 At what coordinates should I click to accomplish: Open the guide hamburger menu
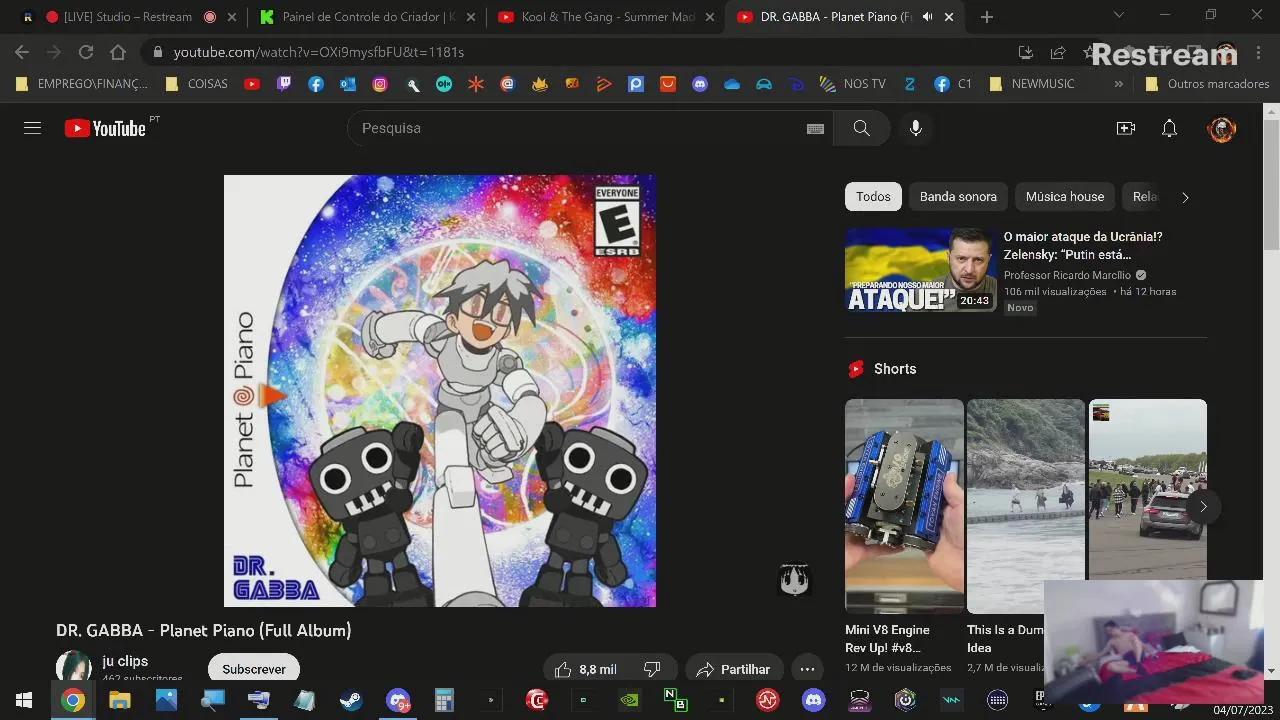click(x=33, y=128)
